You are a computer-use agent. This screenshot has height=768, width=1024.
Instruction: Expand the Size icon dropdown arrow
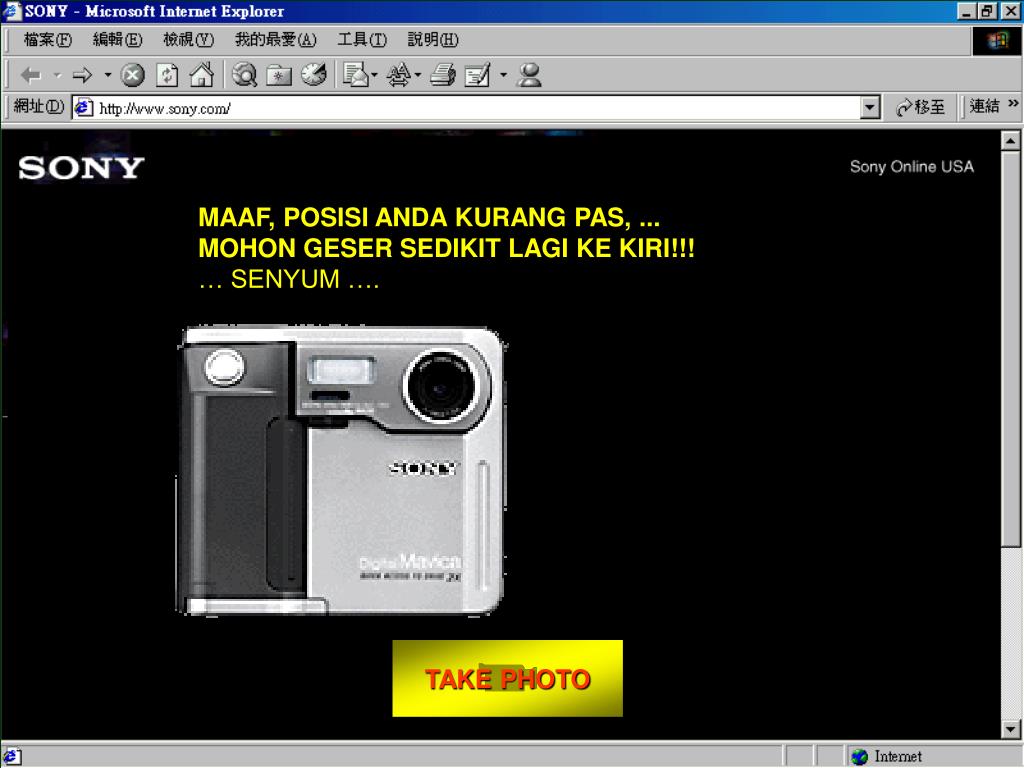[418, 75]
